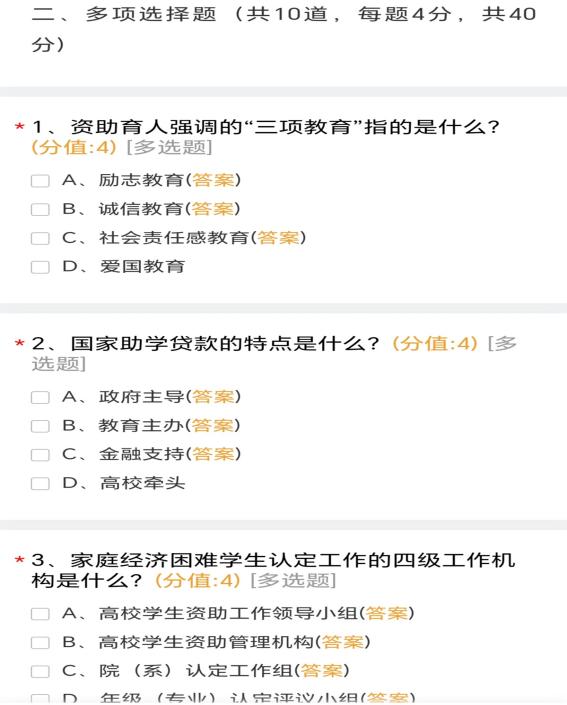Click the 社会责任感教育 option text
This screenshot has height=705, width=567.
point(174,238)
